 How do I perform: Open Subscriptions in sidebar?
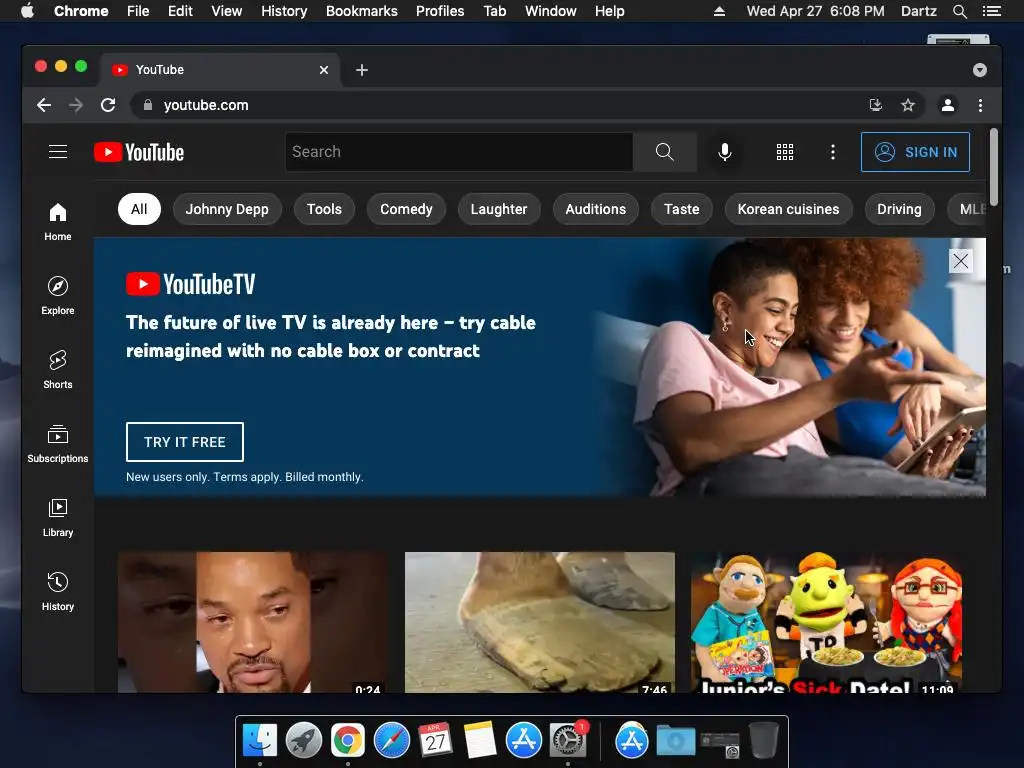tap(58, 444)
